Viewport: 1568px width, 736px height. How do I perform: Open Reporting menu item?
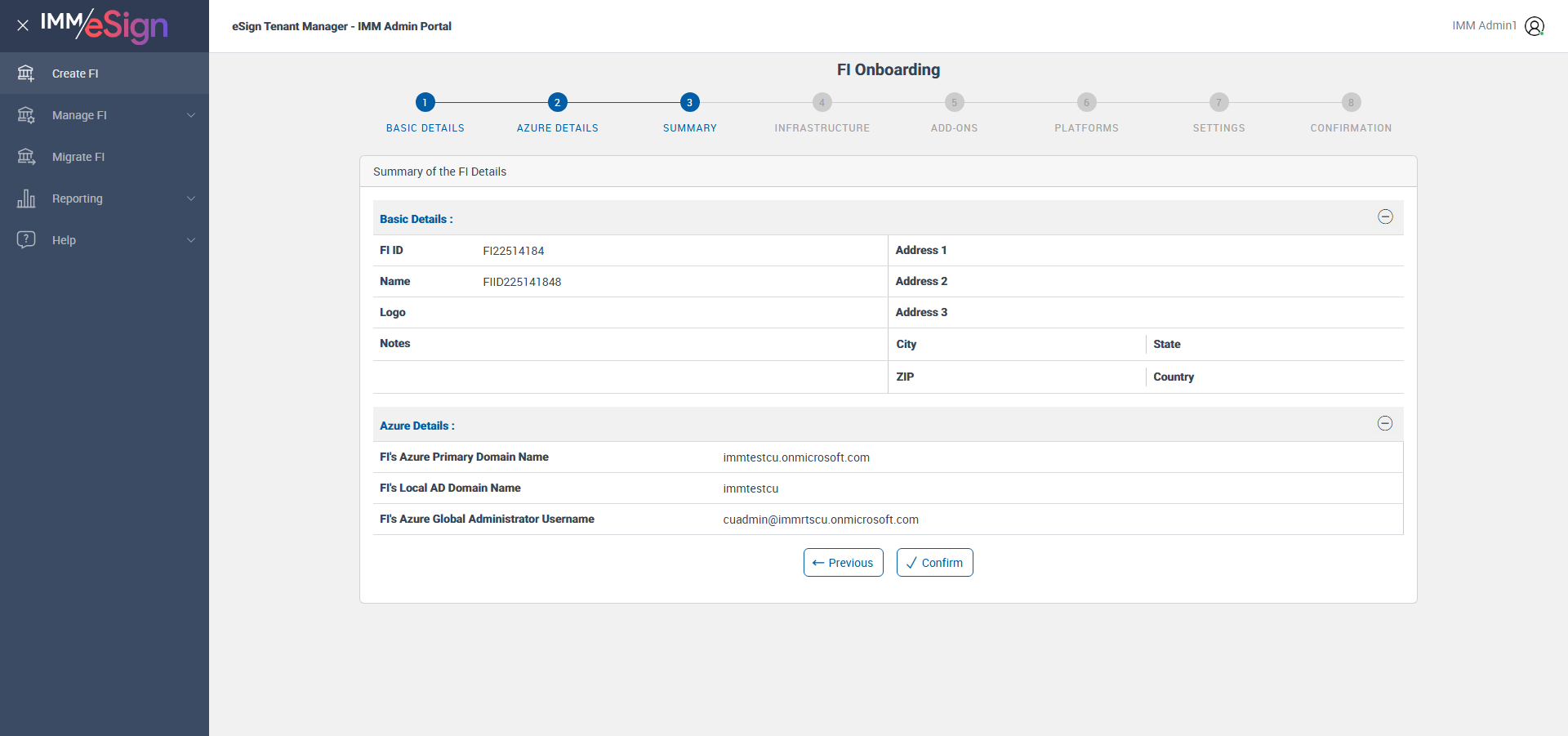tap(105, 198)
